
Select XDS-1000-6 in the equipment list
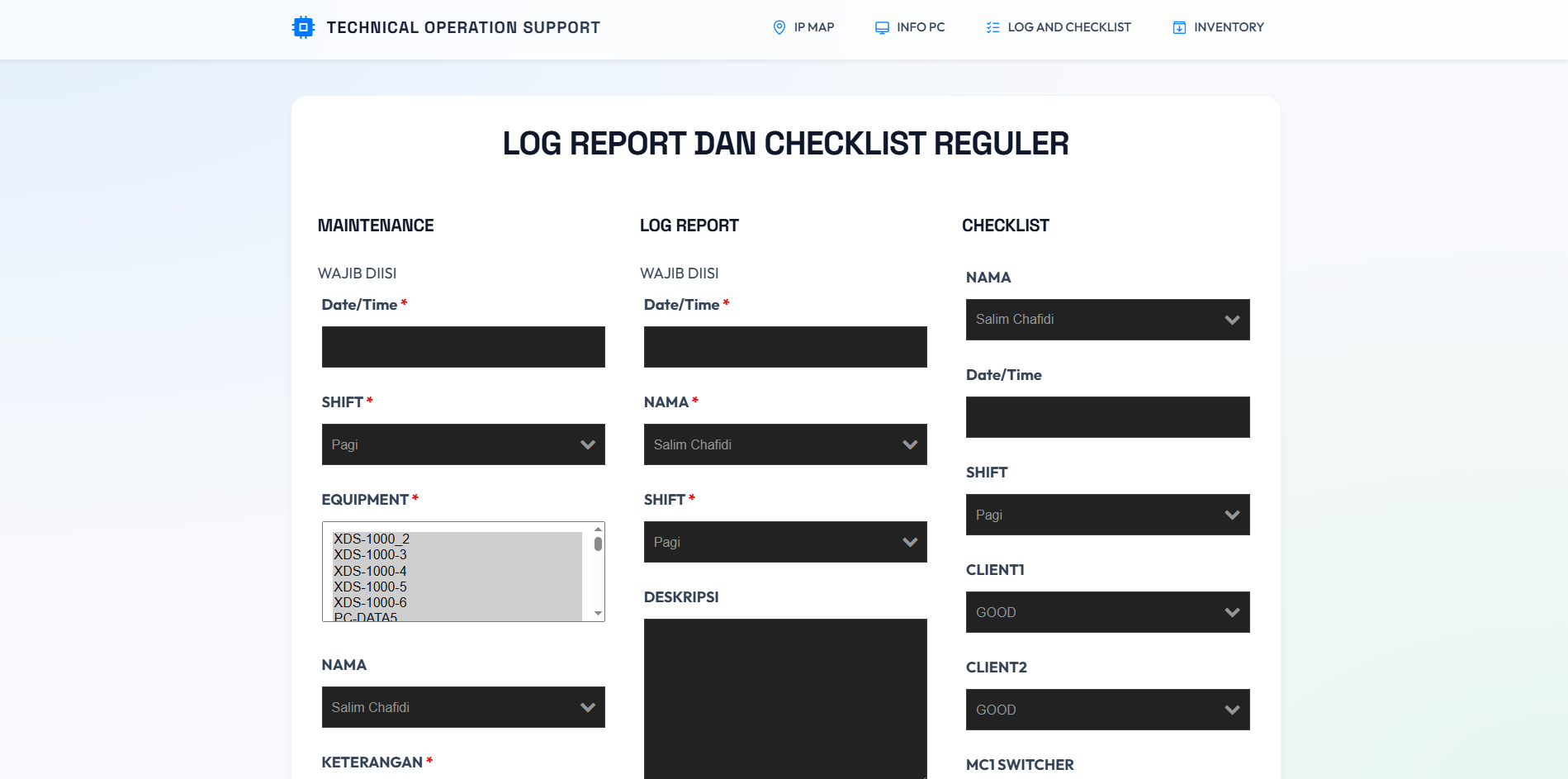point(370,602)
